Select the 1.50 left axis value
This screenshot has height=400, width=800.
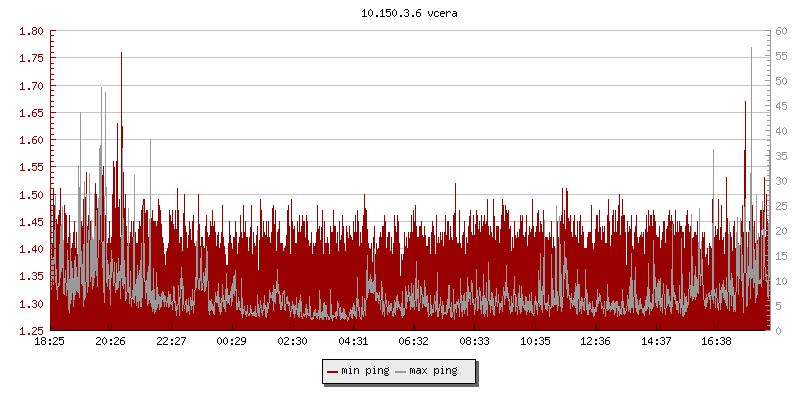(31, 194)
